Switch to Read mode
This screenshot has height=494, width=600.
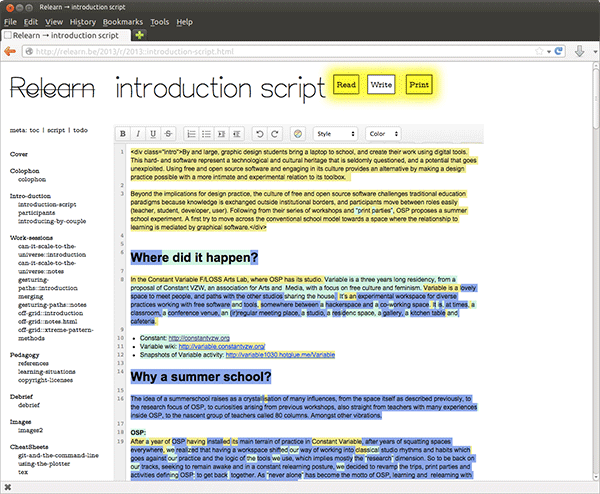point(346,85)
